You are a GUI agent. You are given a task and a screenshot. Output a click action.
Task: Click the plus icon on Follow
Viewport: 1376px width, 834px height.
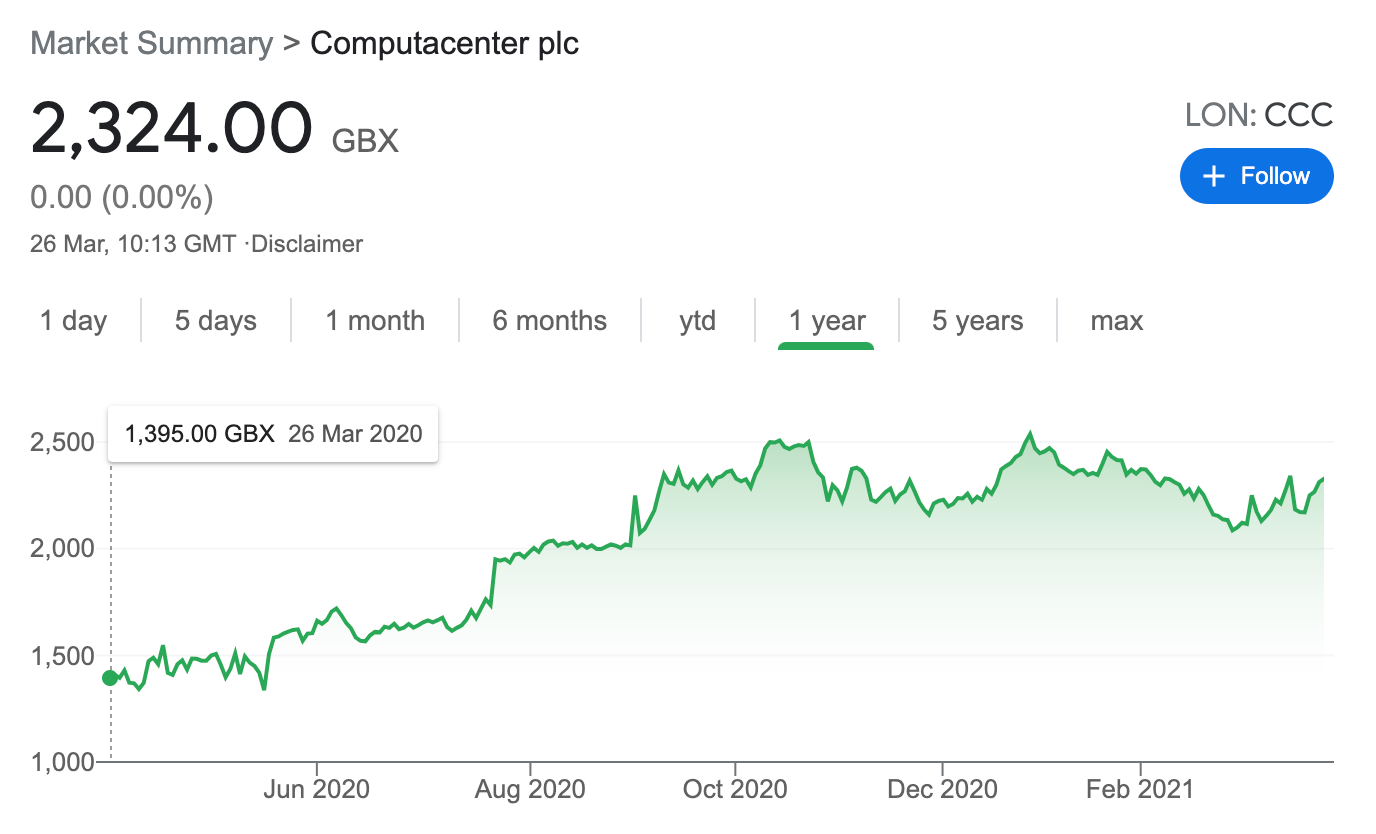pyautogui.click(x=1213, y=177)
